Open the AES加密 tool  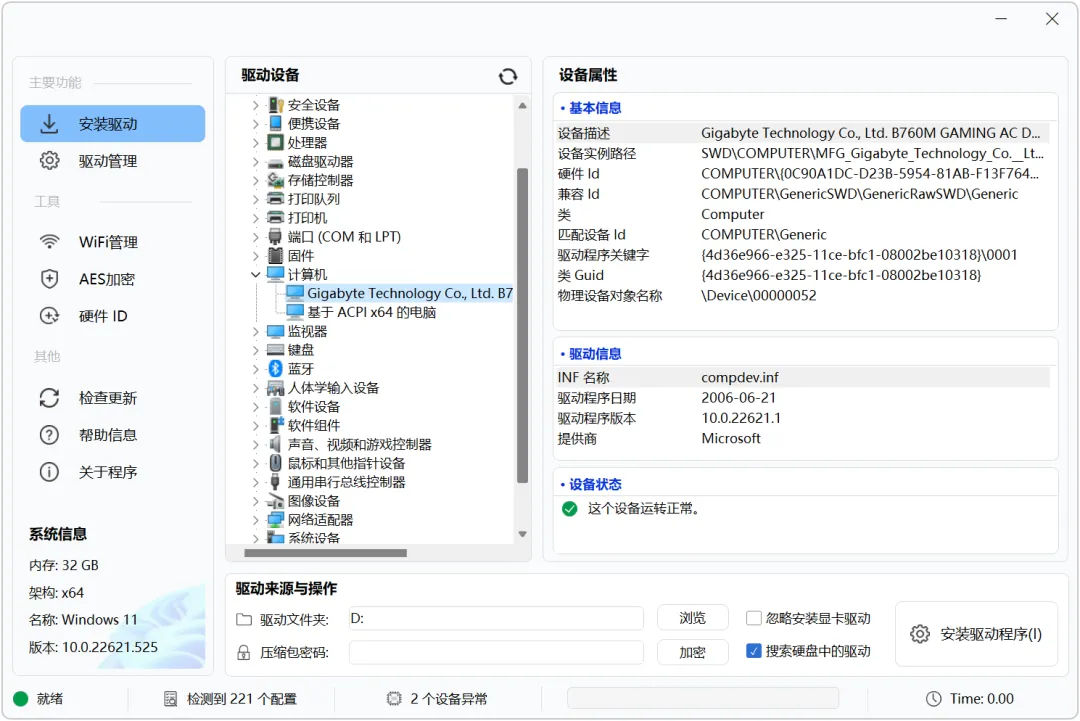113,279
